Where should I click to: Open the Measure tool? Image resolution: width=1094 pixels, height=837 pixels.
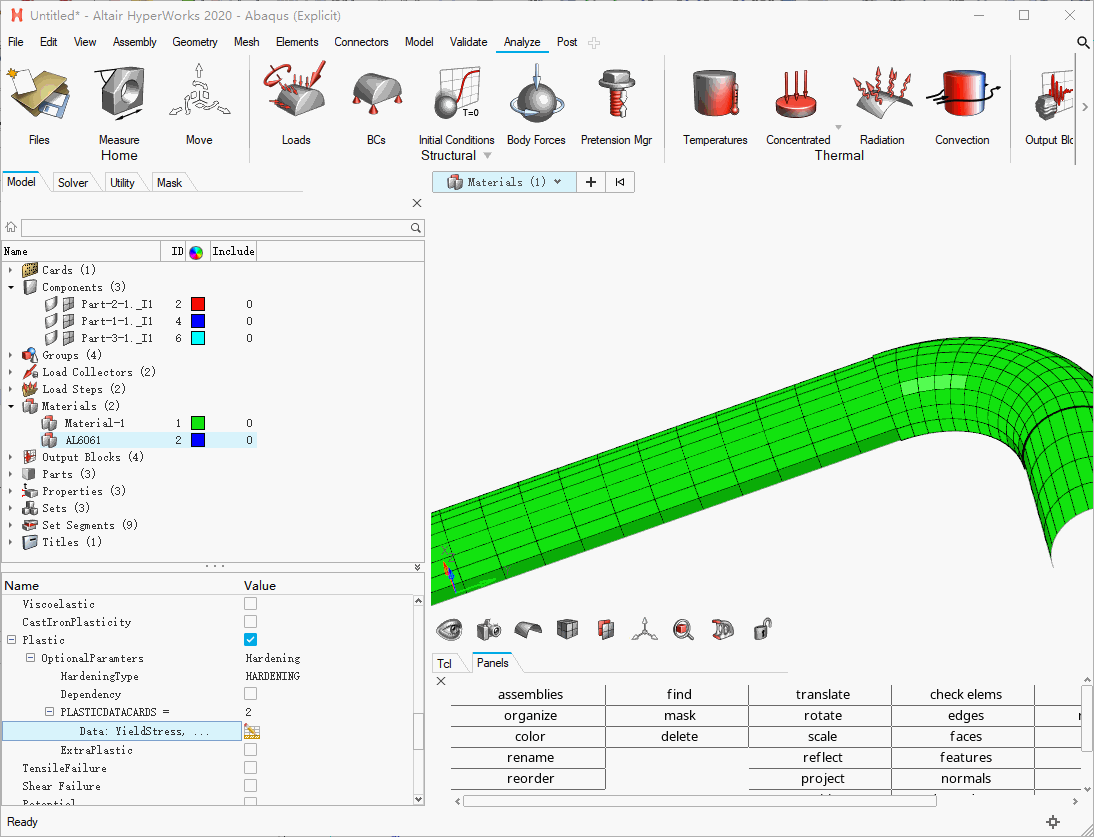pos(119,94)
